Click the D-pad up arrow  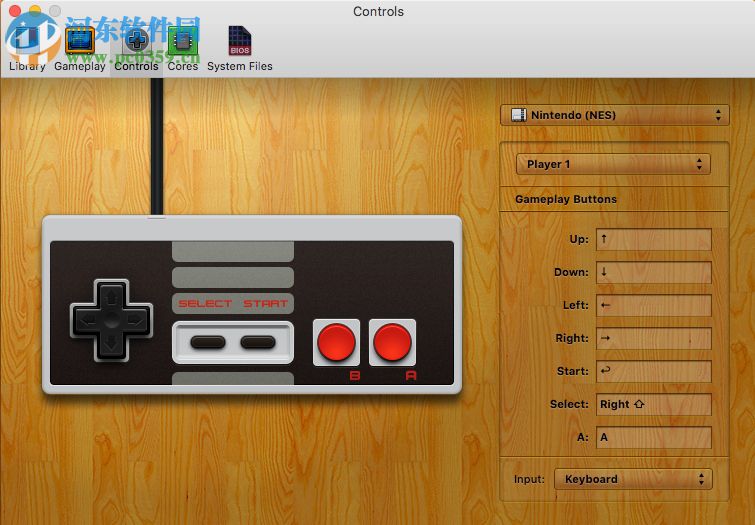click(111, 296)
